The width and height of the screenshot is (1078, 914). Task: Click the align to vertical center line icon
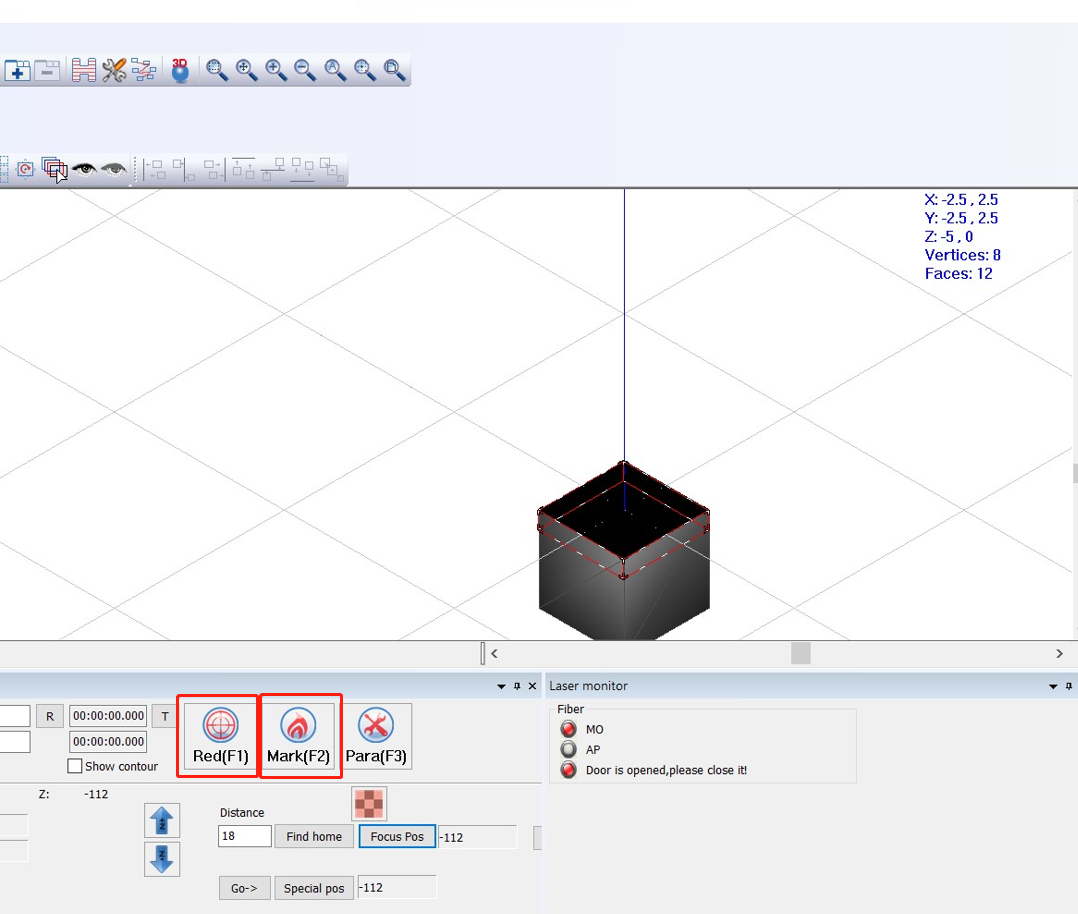tap(184, 170)
